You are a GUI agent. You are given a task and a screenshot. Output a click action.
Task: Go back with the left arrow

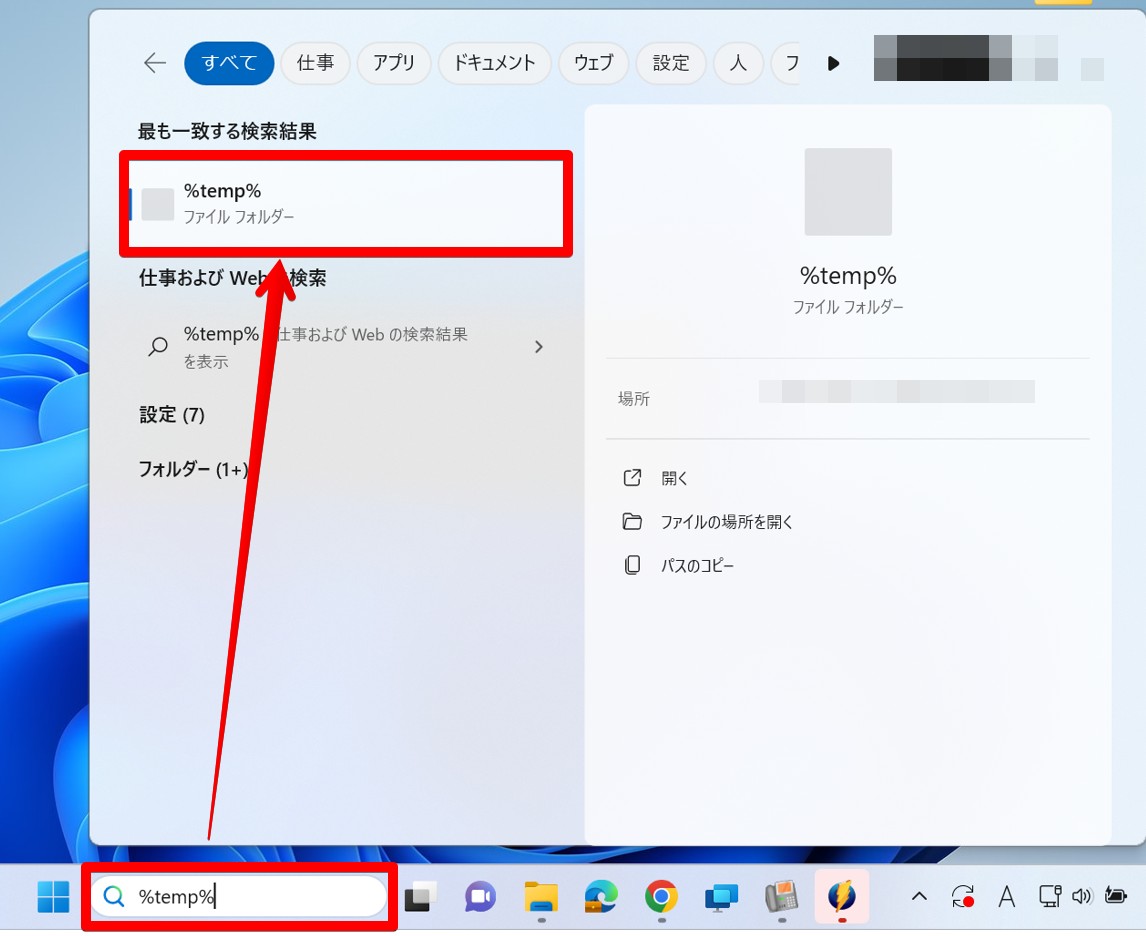(155, 63)
